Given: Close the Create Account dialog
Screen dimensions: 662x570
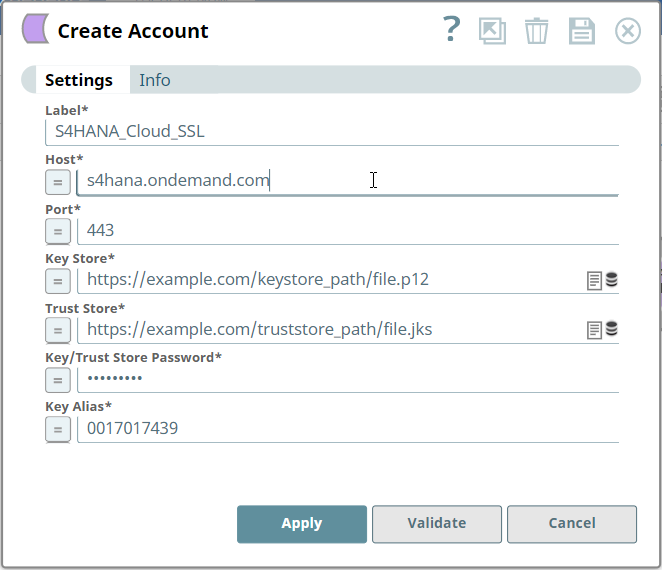Looking at the screenshot, I should pos(628,31).
